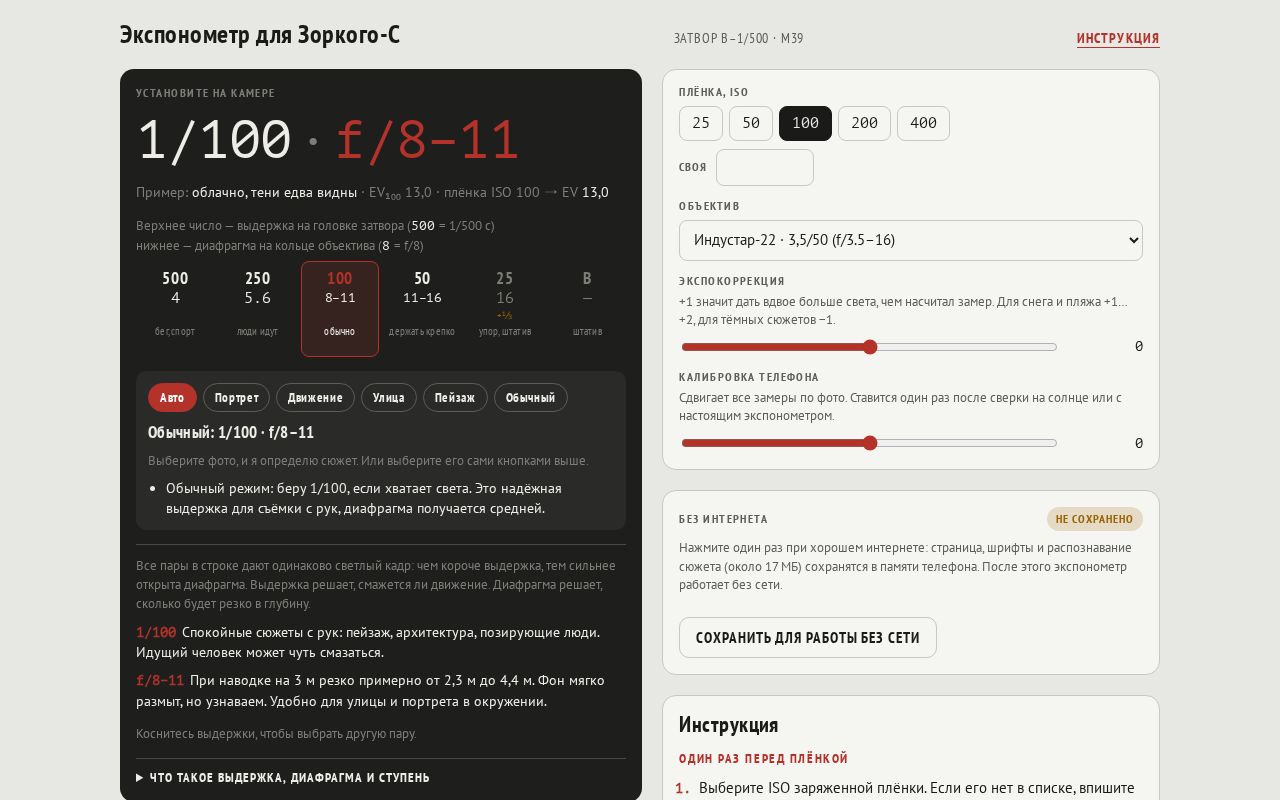Choose the 1/50 f/11–16 exposure pair
Viewport: 1280px width, 800px height.
tap(422, 309)
